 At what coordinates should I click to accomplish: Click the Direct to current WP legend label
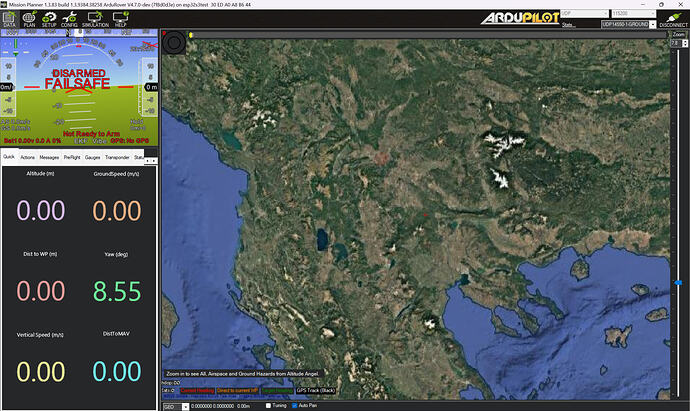pos(237,390)
